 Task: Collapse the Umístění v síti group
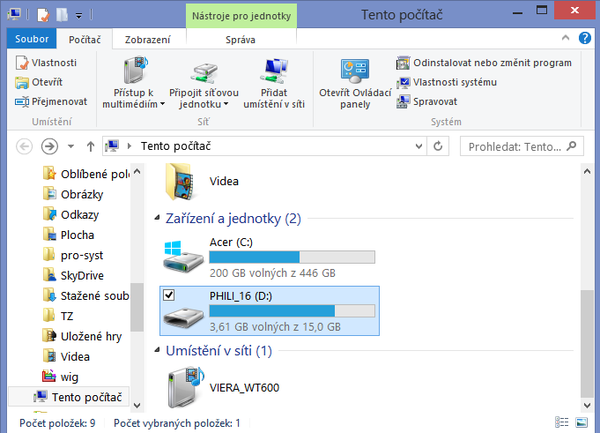coord(157,350)
